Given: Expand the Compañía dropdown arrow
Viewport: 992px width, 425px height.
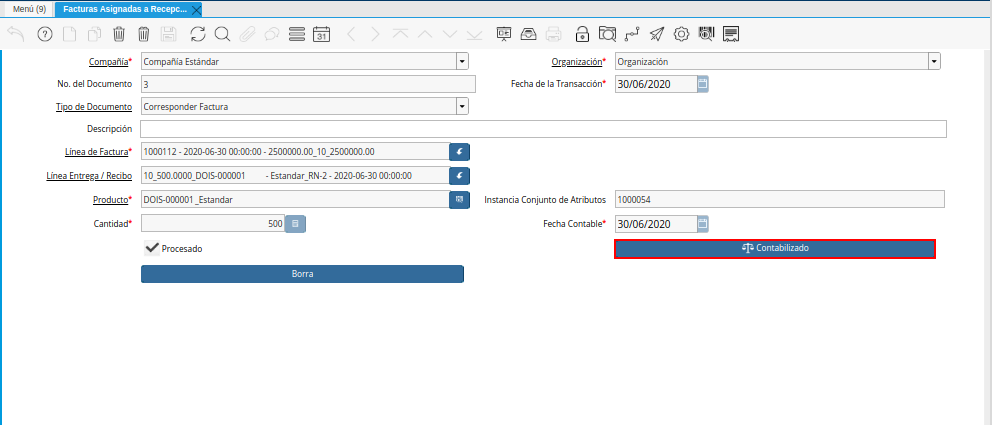Looking at the screenshot, I should [462, 61].
